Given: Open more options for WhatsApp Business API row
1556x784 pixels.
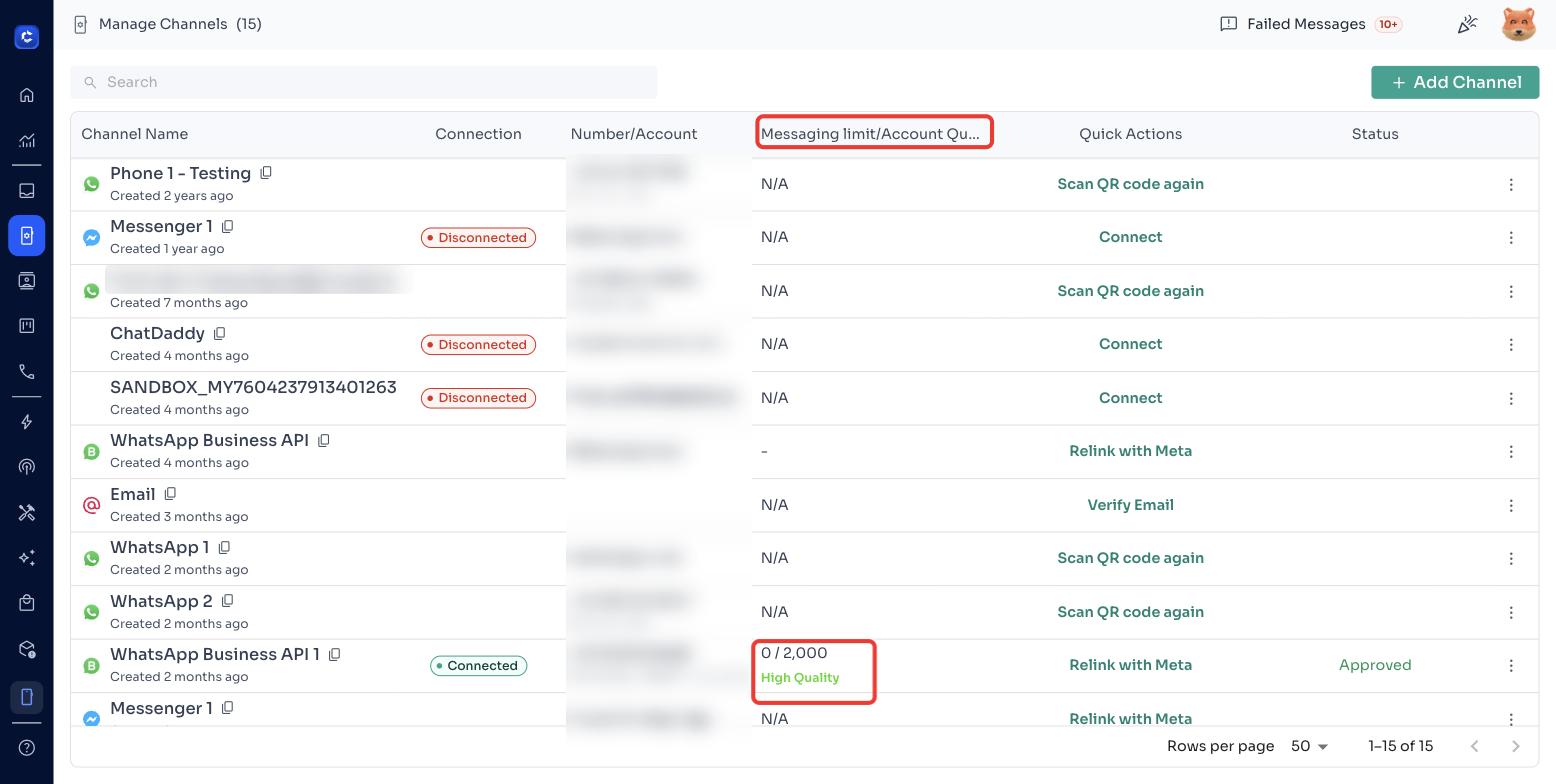Looking at the screenshot, I should click(1511, 451).
